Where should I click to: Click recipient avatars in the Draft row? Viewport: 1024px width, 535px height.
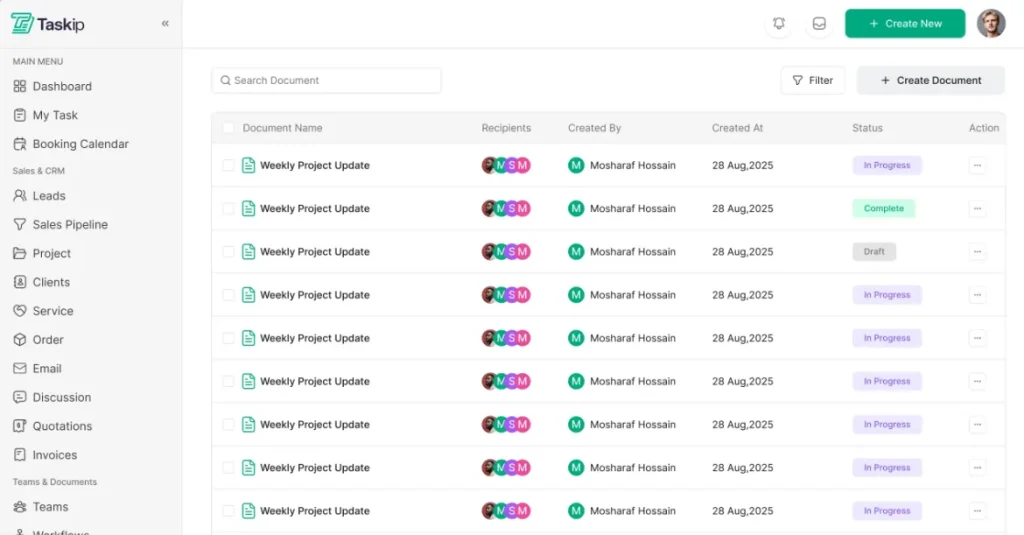coord(505,252)
